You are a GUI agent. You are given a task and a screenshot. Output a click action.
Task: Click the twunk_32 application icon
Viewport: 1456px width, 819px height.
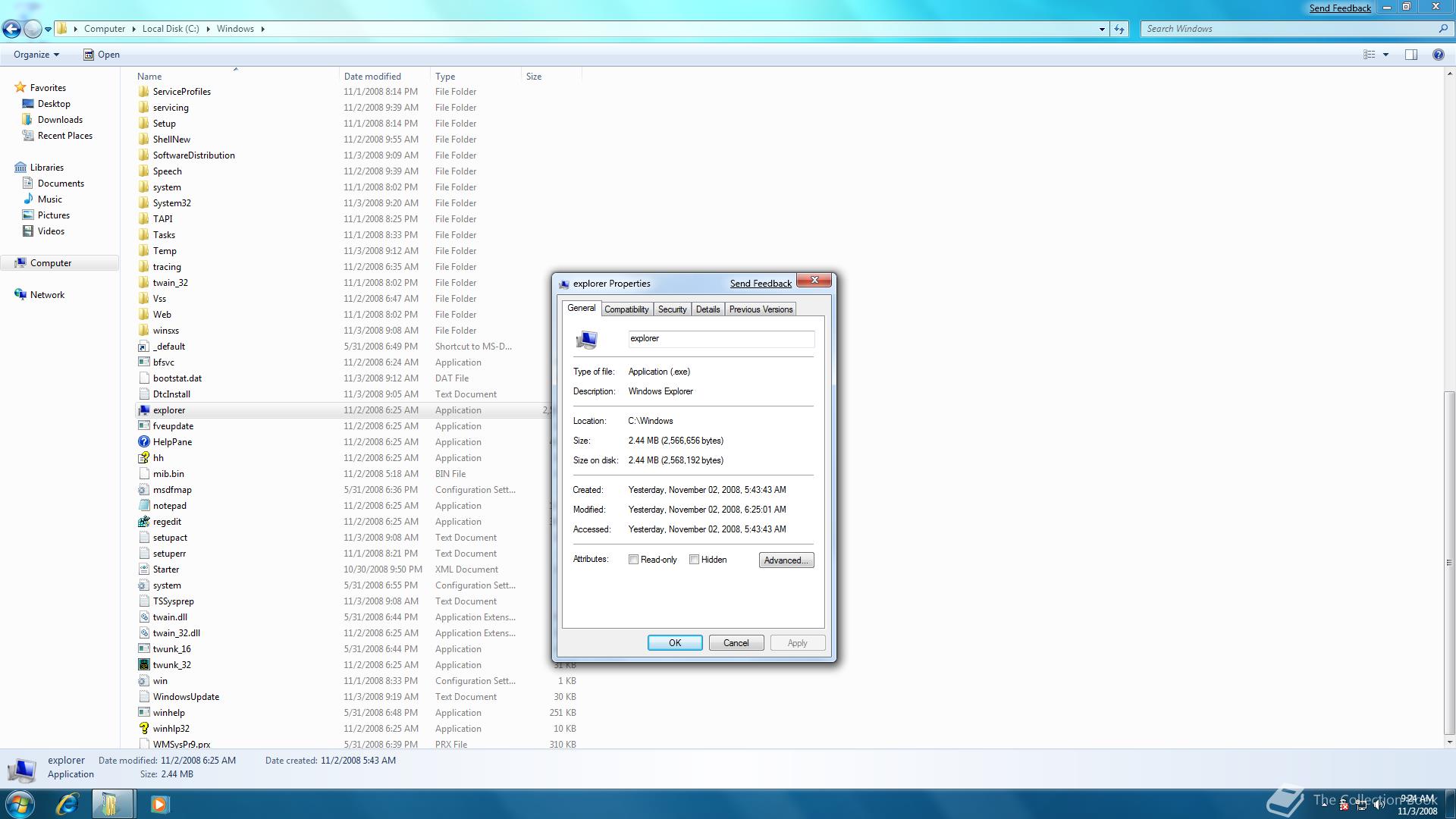pyautogui.click(x=144, y=665)
